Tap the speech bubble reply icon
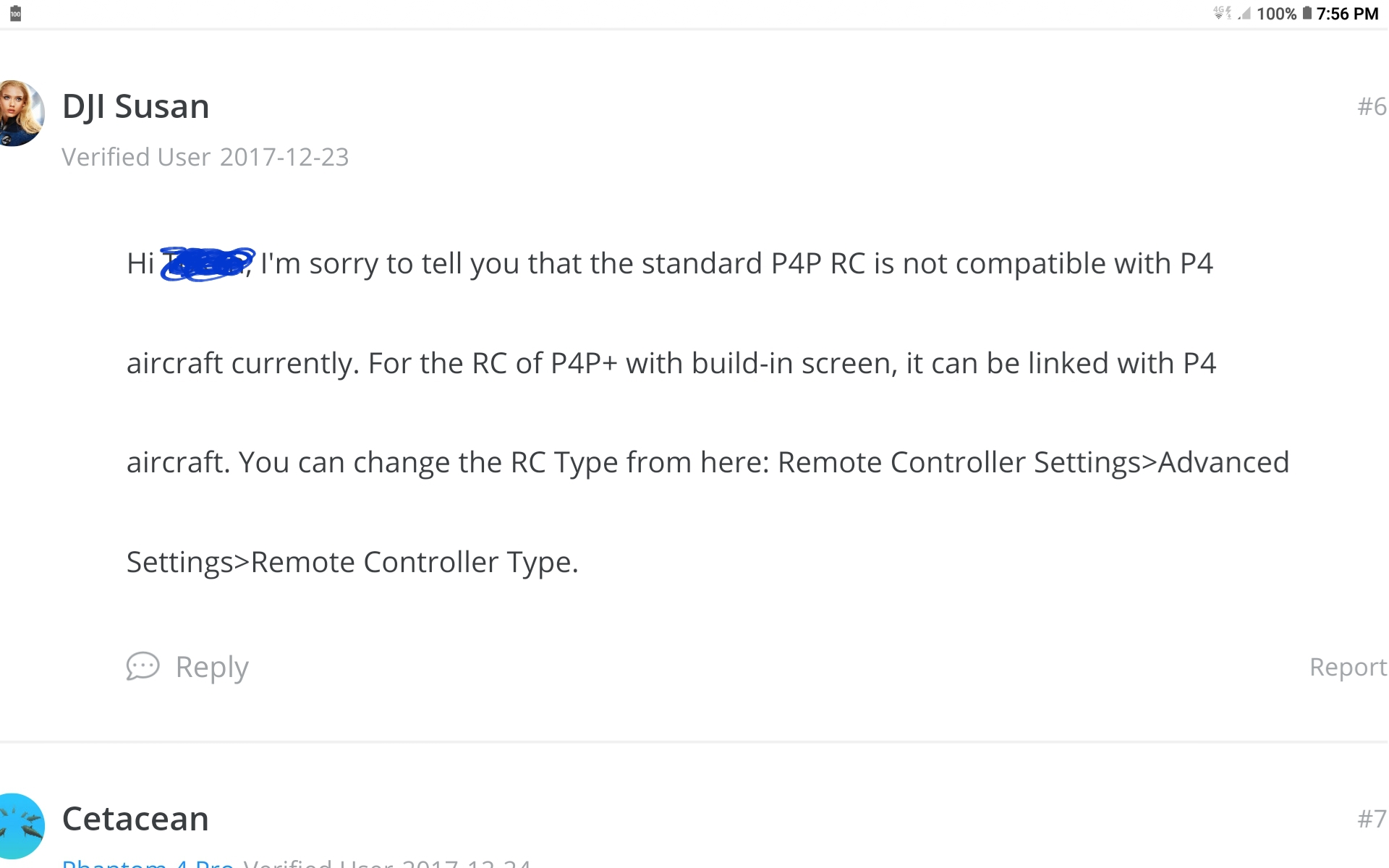1389x868 pixels. [143, 666]
